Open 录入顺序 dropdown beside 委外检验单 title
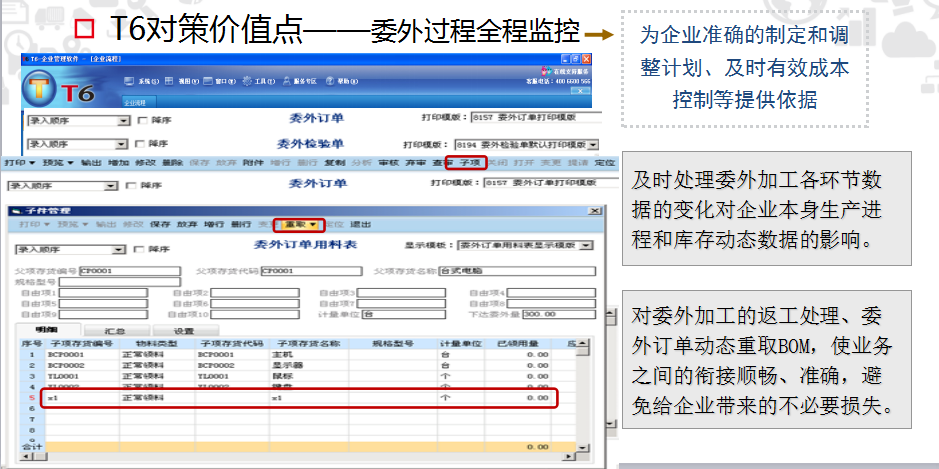The image size is (939, 469). click(x=123, y=144)
